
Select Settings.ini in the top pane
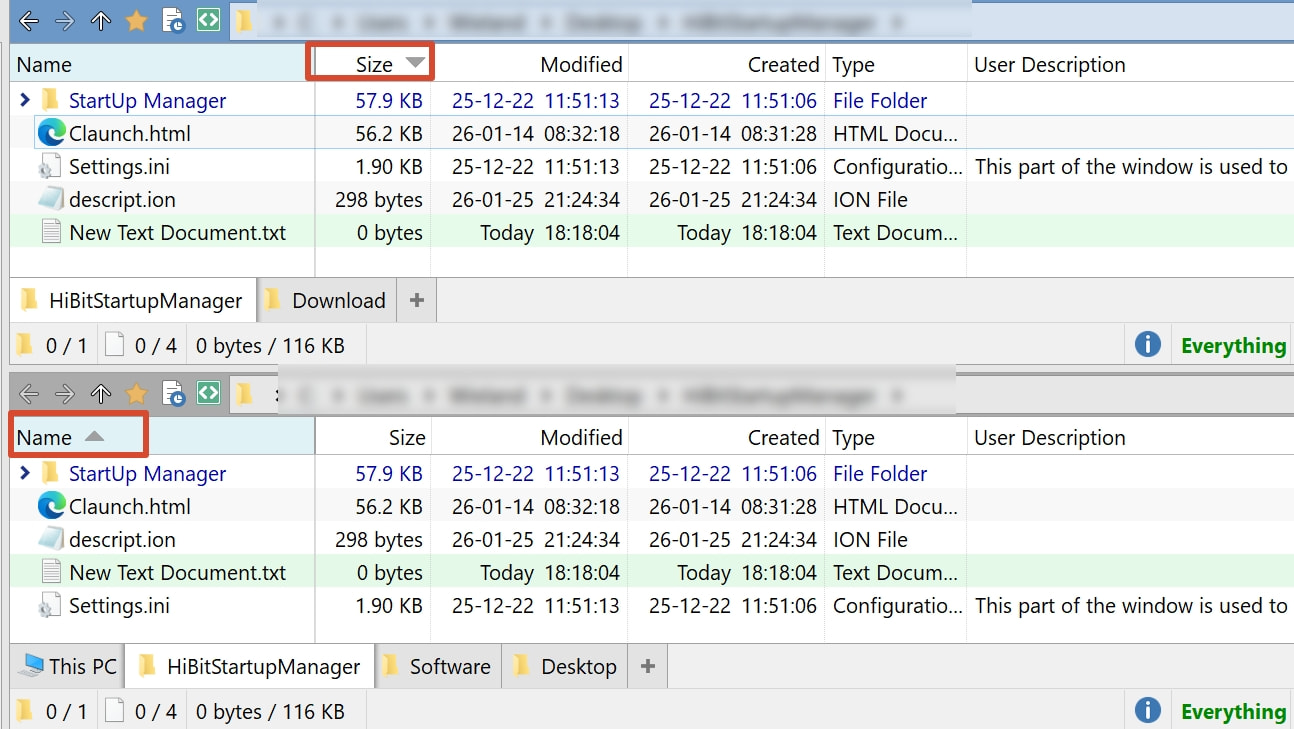pyautogui.click(x=119, y=167)
